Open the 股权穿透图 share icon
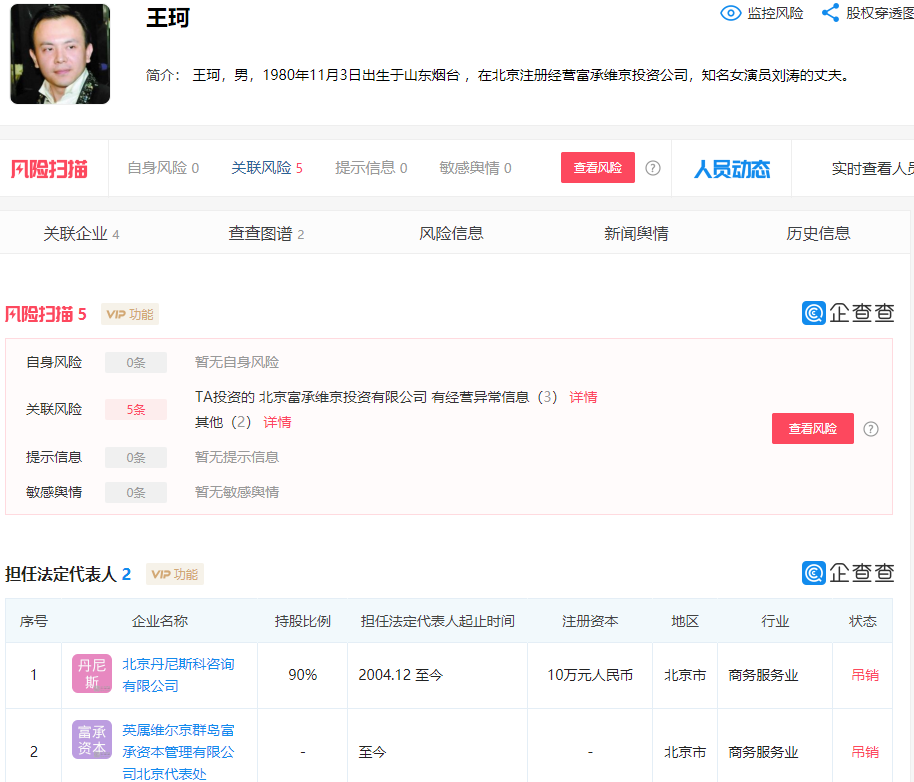Image resolution: width=914 pixels, height=782 pixels. click(x=828, y=13)
